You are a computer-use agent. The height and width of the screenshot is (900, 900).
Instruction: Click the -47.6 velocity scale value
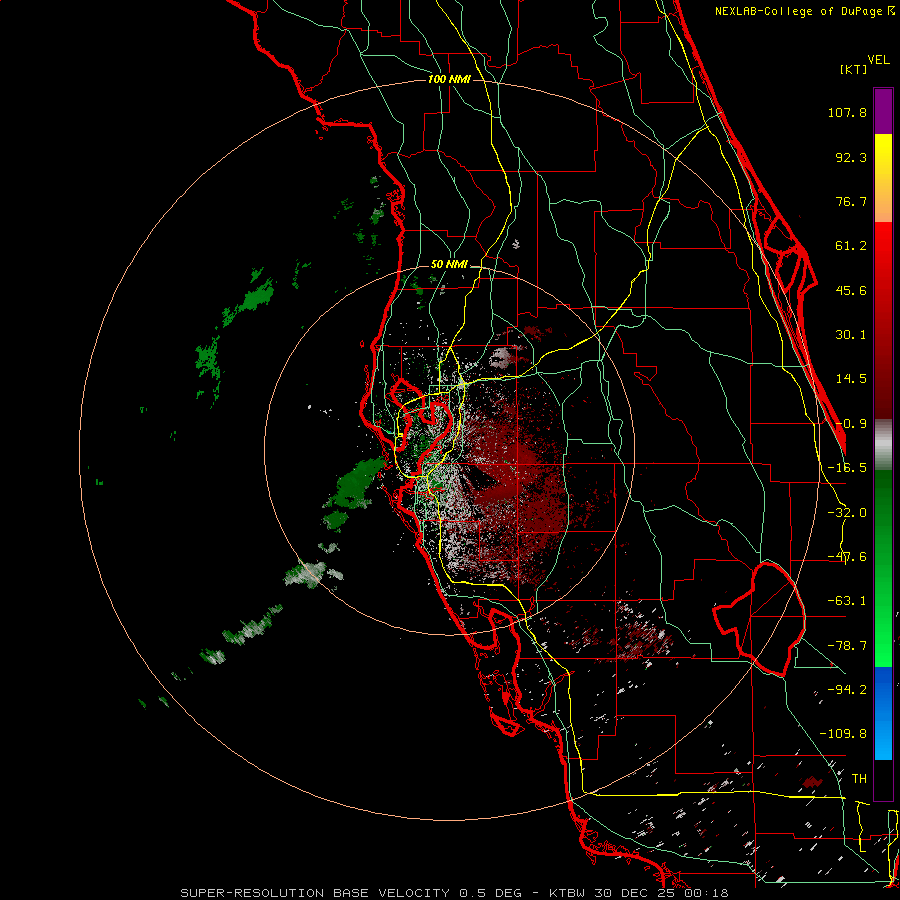click(847, 557)
